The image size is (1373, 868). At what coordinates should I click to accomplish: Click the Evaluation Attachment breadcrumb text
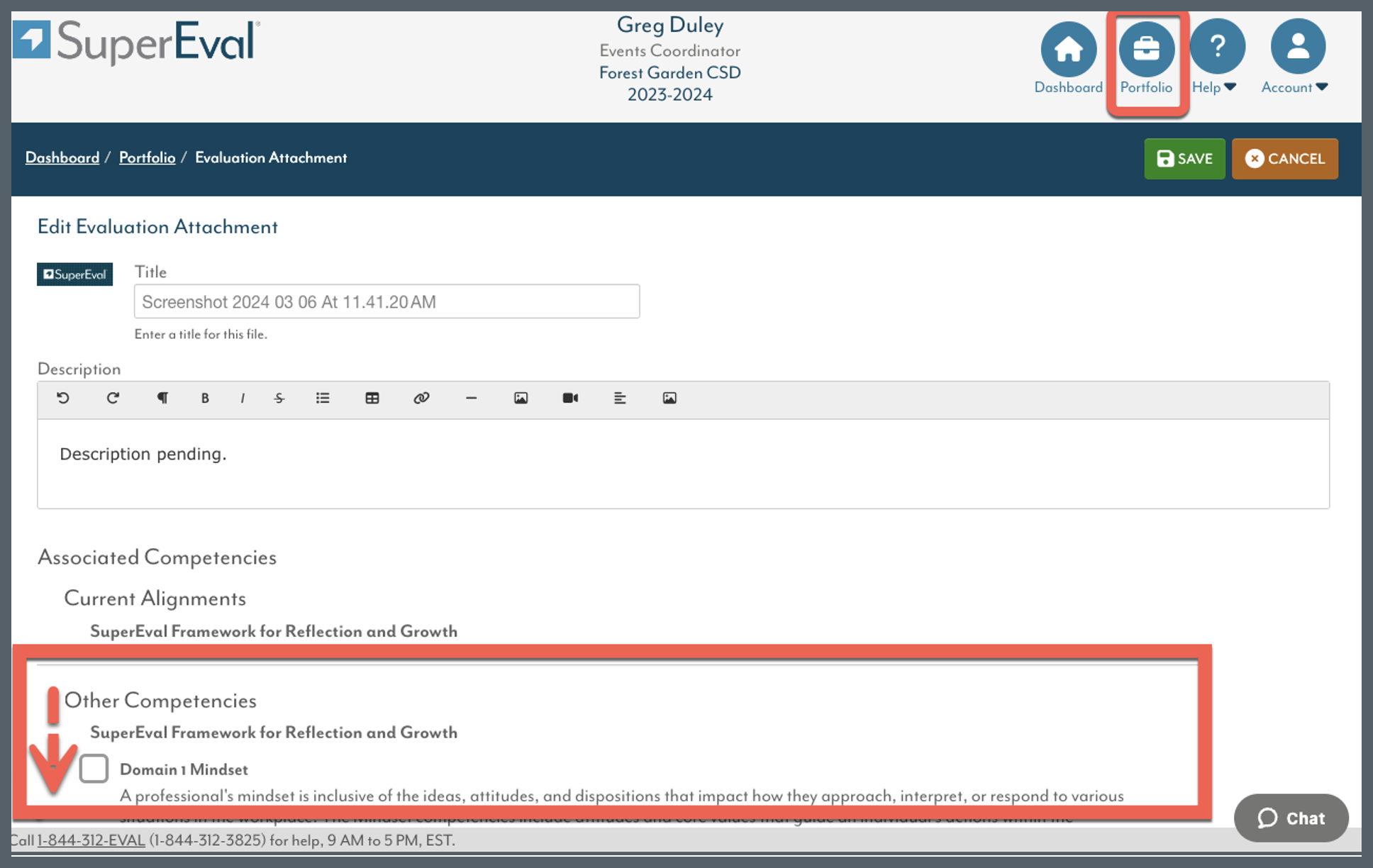click(x=271, y=157)
